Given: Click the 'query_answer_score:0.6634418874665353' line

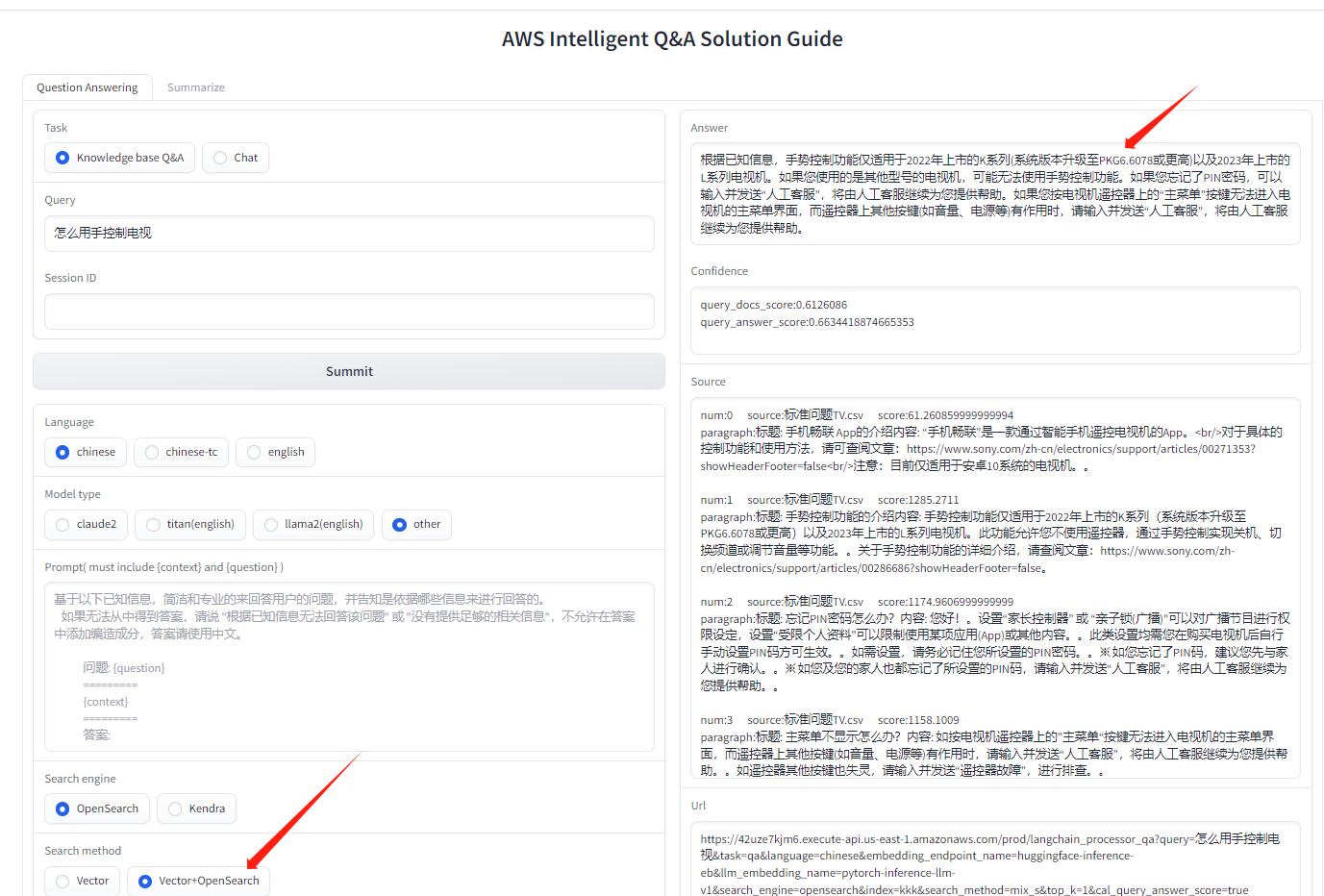Looking at the screenshot, I should 808,322.
